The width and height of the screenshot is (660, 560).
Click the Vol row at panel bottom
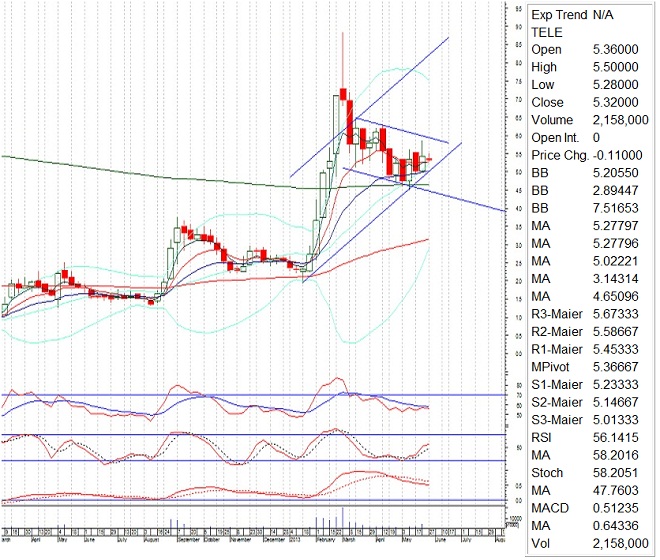click(590, 543)
